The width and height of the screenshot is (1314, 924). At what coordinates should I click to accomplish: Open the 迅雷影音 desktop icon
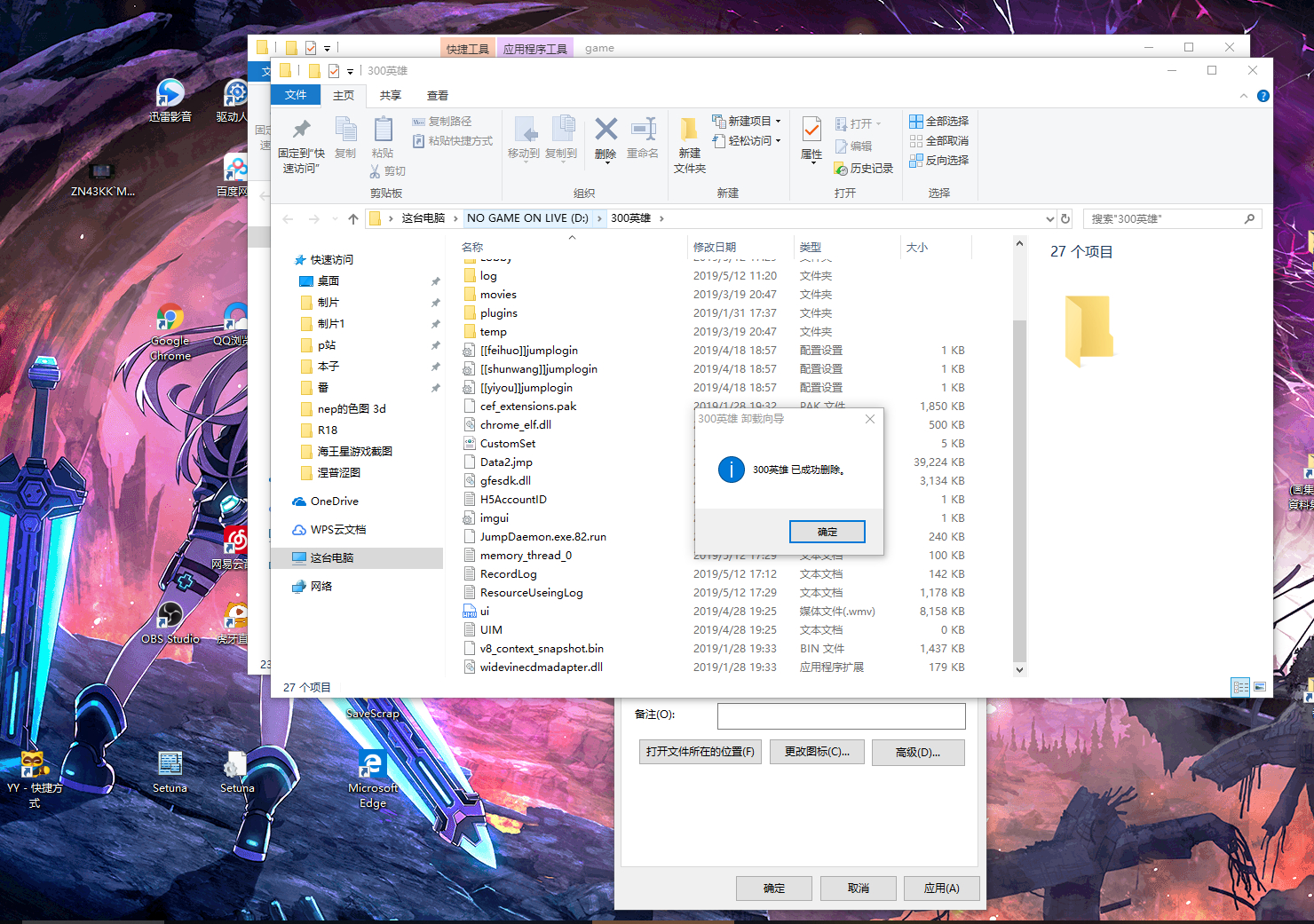[x=170, y=99]
